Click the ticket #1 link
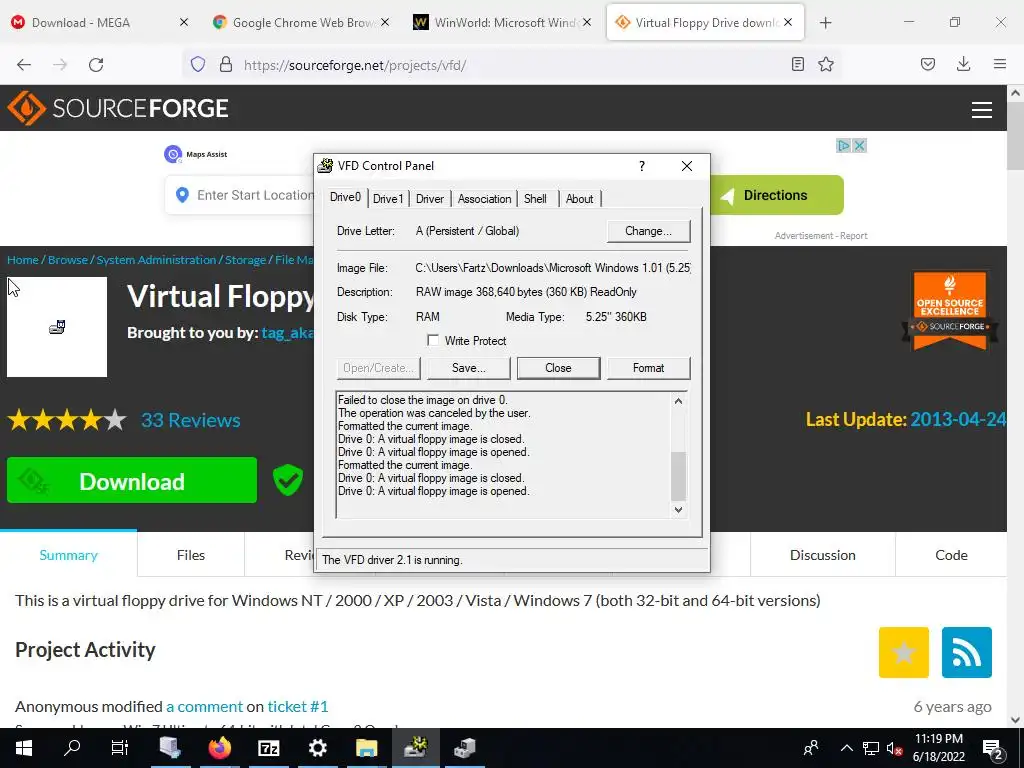This screenshot has height=768, width=1024. click(x=298, y=707)
